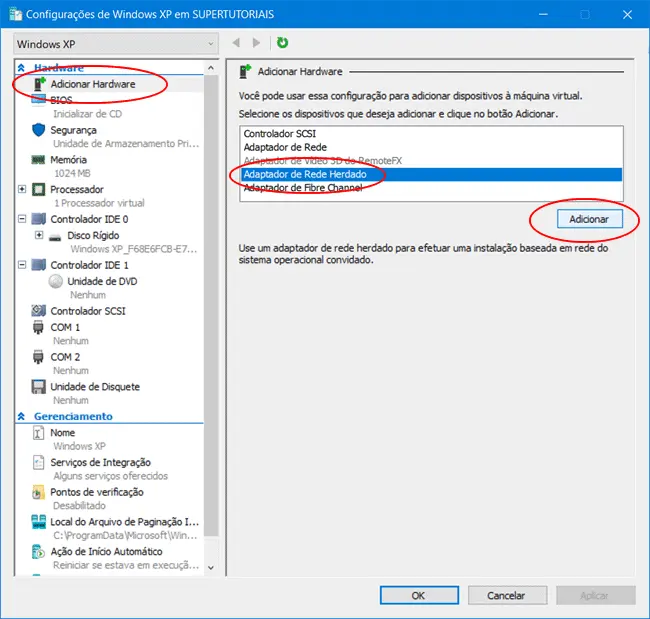This screenshot has height=619, width=650.
Task: Select the Disco Rígido tree item label
Action: [93, 235]
